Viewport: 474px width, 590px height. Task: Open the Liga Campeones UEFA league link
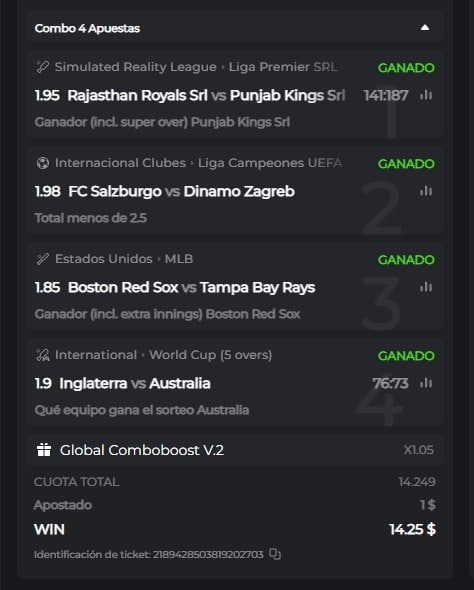270,163
